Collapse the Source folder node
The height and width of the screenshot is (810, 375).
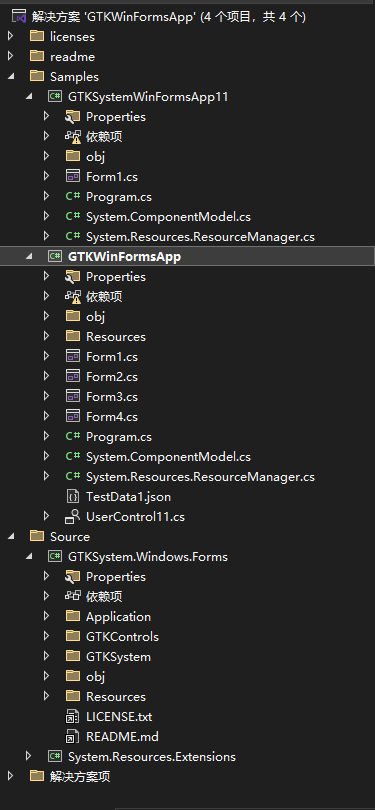(10, 536)
